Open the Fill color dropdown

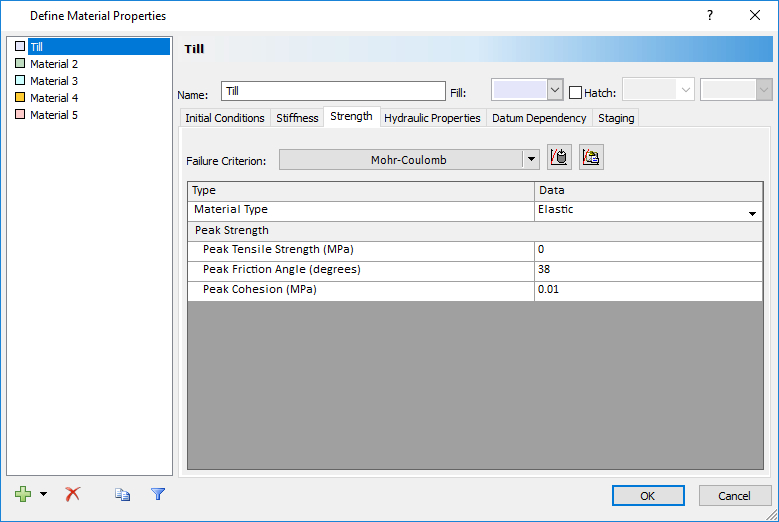(x=555, y=90)
